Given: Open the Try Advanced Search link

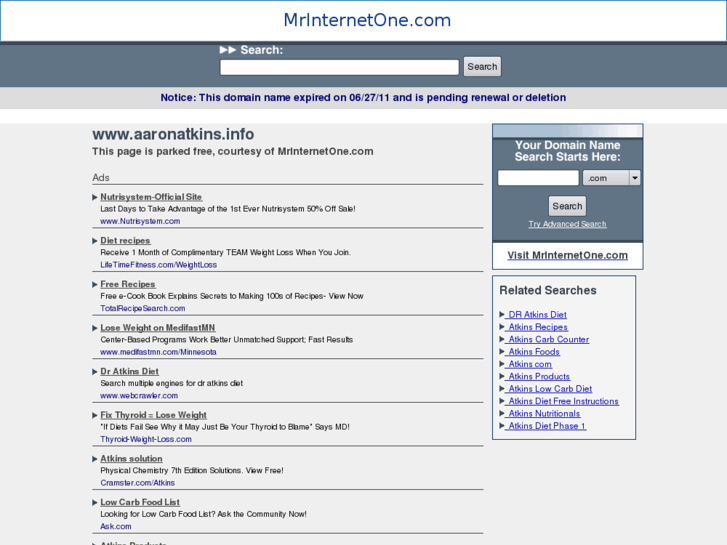Looking at the screenshot, I should (x=568, y=224).
